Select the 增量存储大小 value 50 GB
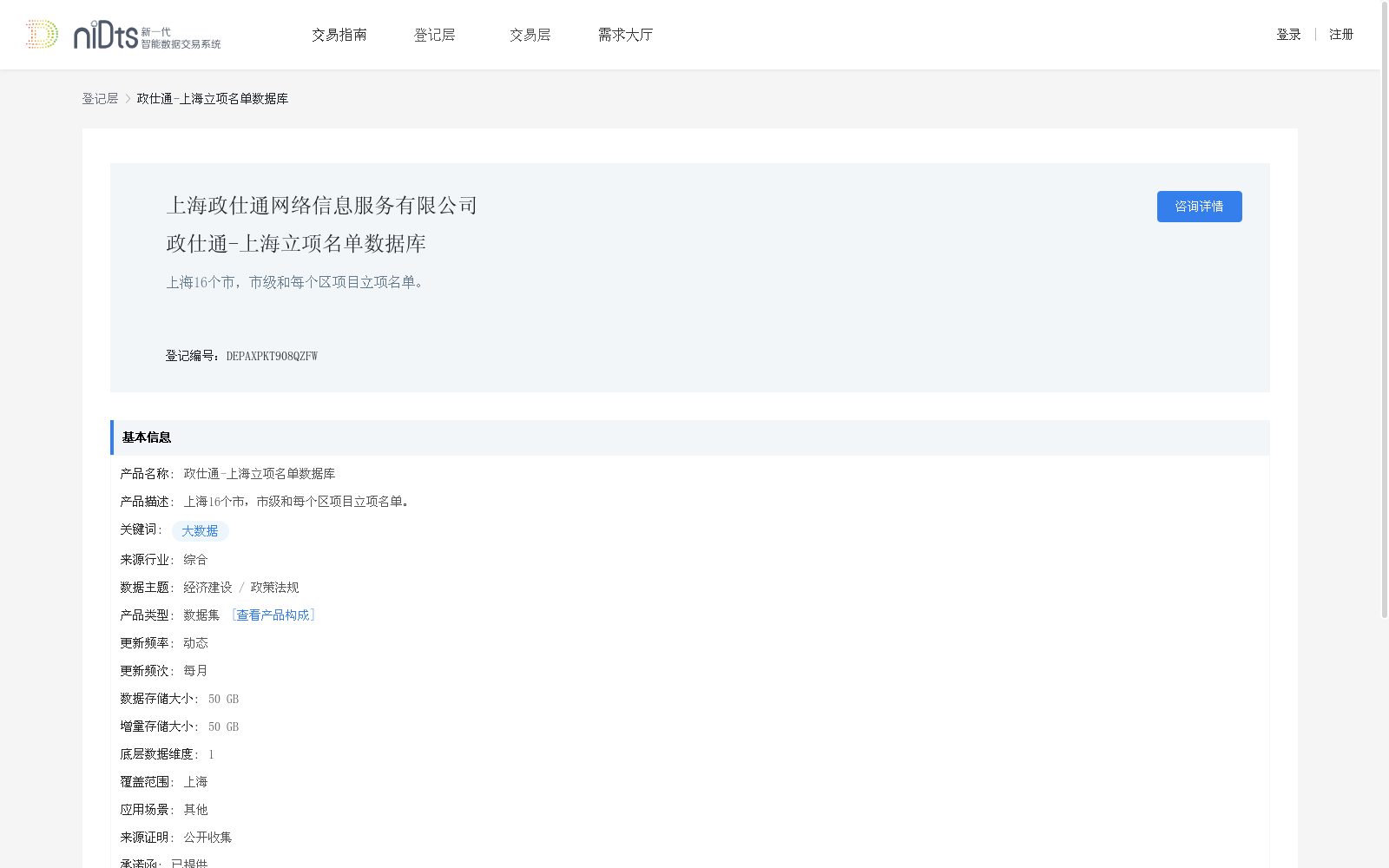1389x868 pixels. [223, 727]
